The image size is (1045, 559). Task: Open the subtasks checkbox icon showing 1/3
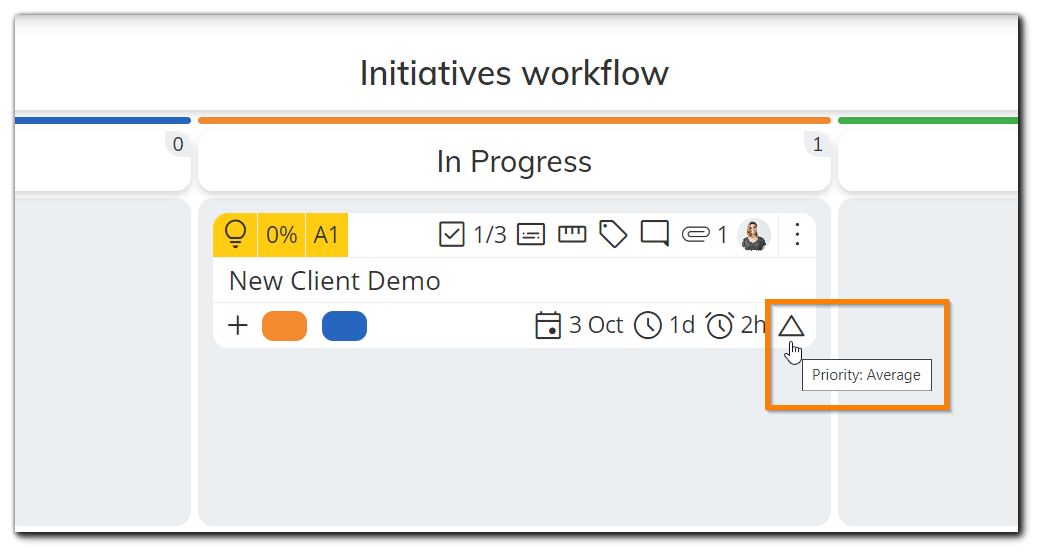(451, 235)
